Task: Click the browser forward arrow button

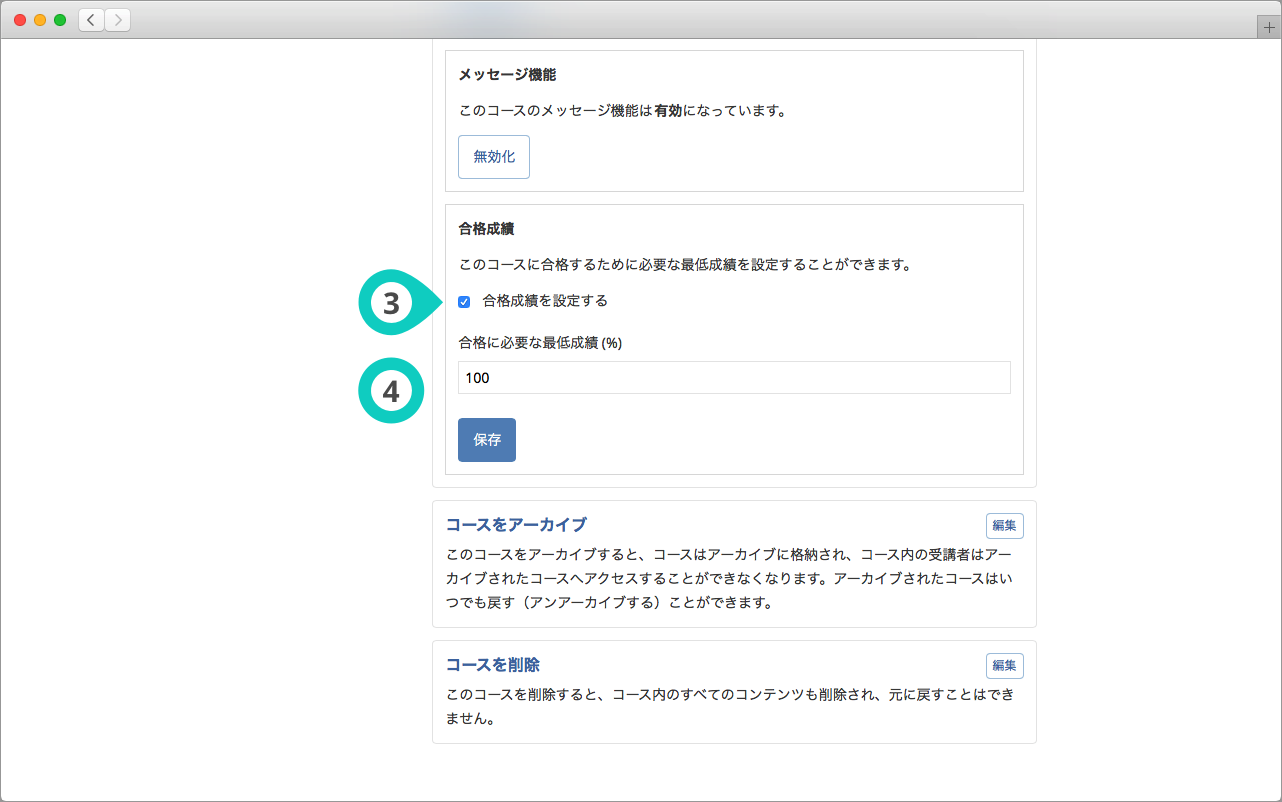Action: coord(118,20)
